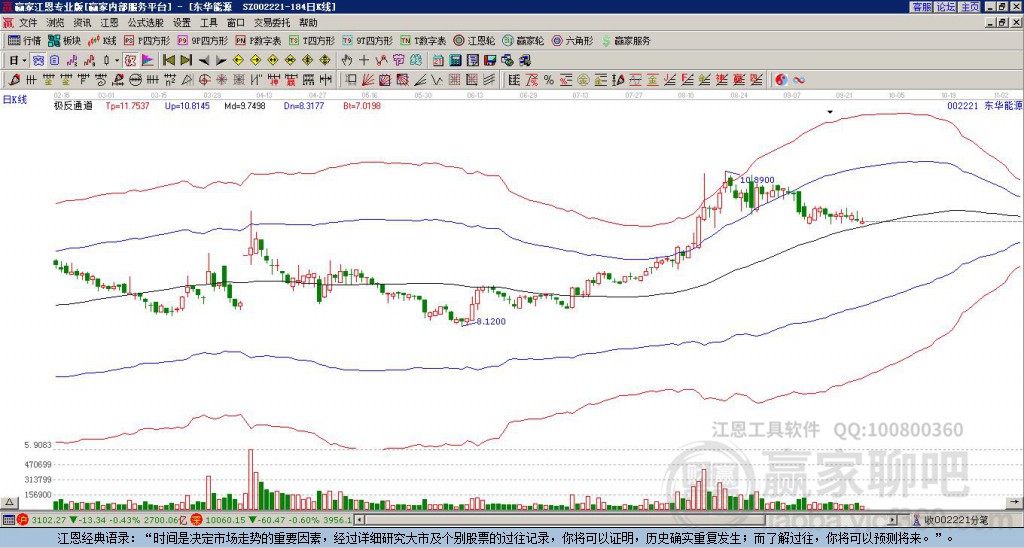Click the up-triangle button beside the volume pane
The width and height of the screenshot is (1024, 548).
8,502
